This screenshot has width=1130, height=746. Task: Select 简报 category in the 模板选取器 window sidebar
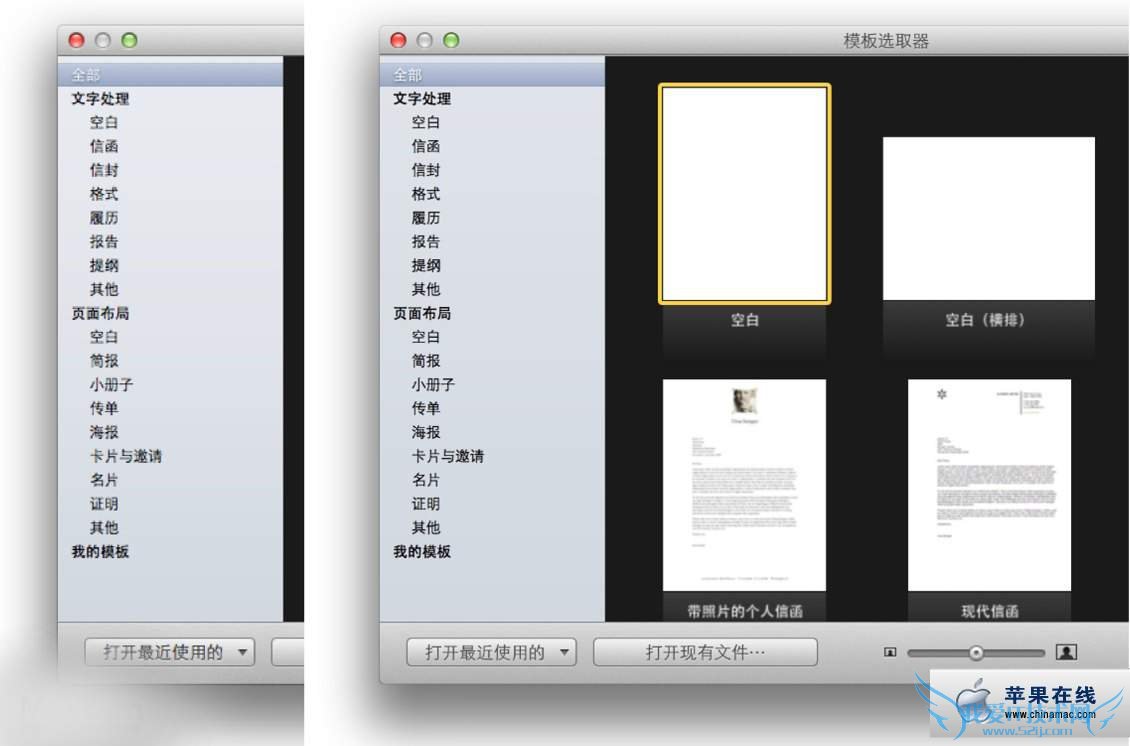[426, 361]
